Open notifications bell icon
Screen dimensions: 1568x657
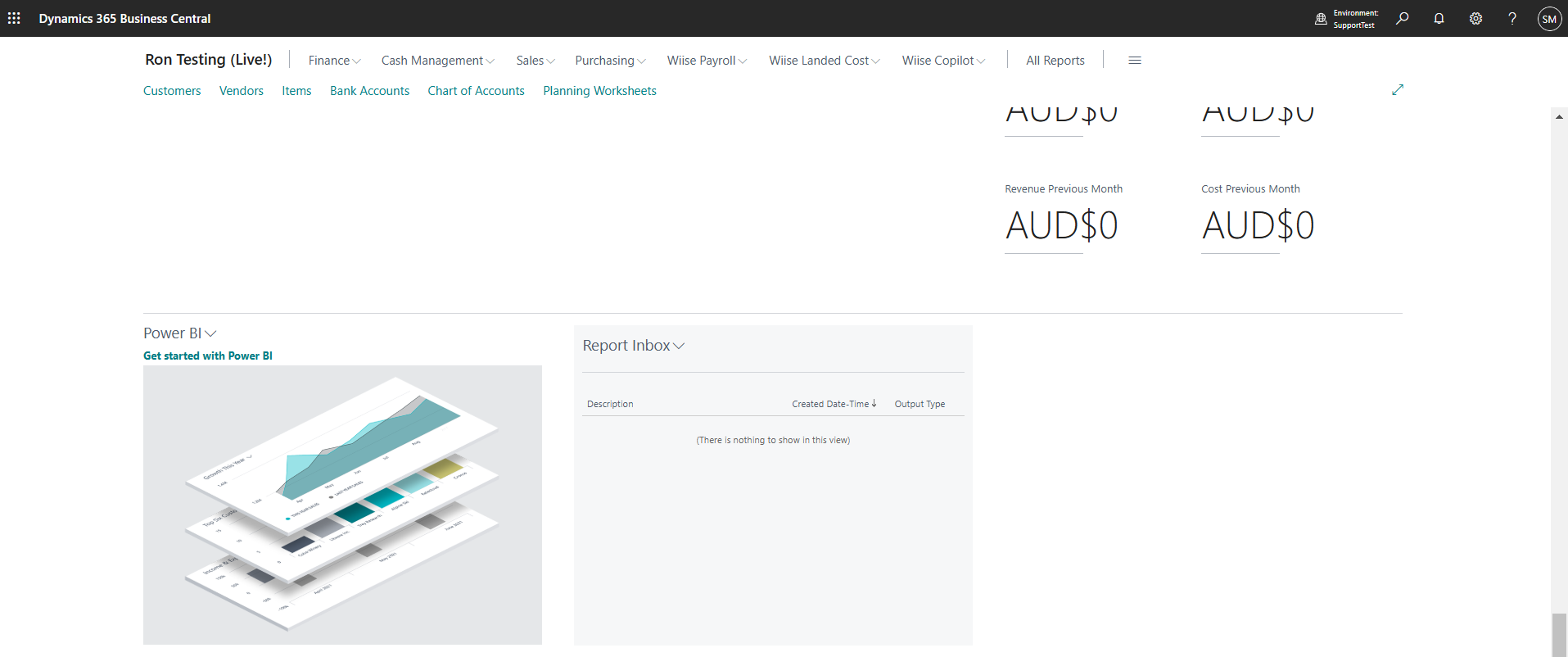(1439, 18)
